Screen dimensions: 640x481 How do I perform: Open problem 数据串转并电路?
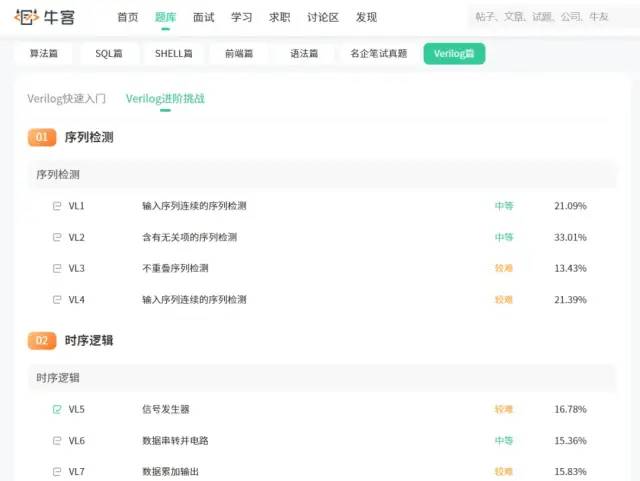click(175, 441)
